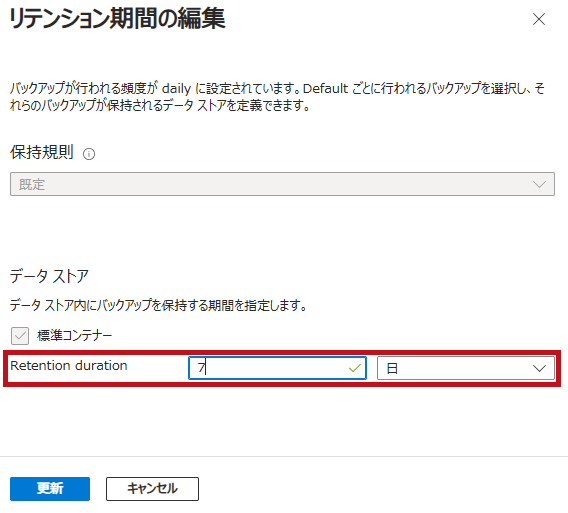Click the chevron arrow on 日 dropdown
568x513 pixels.
(x=539, y=368)
